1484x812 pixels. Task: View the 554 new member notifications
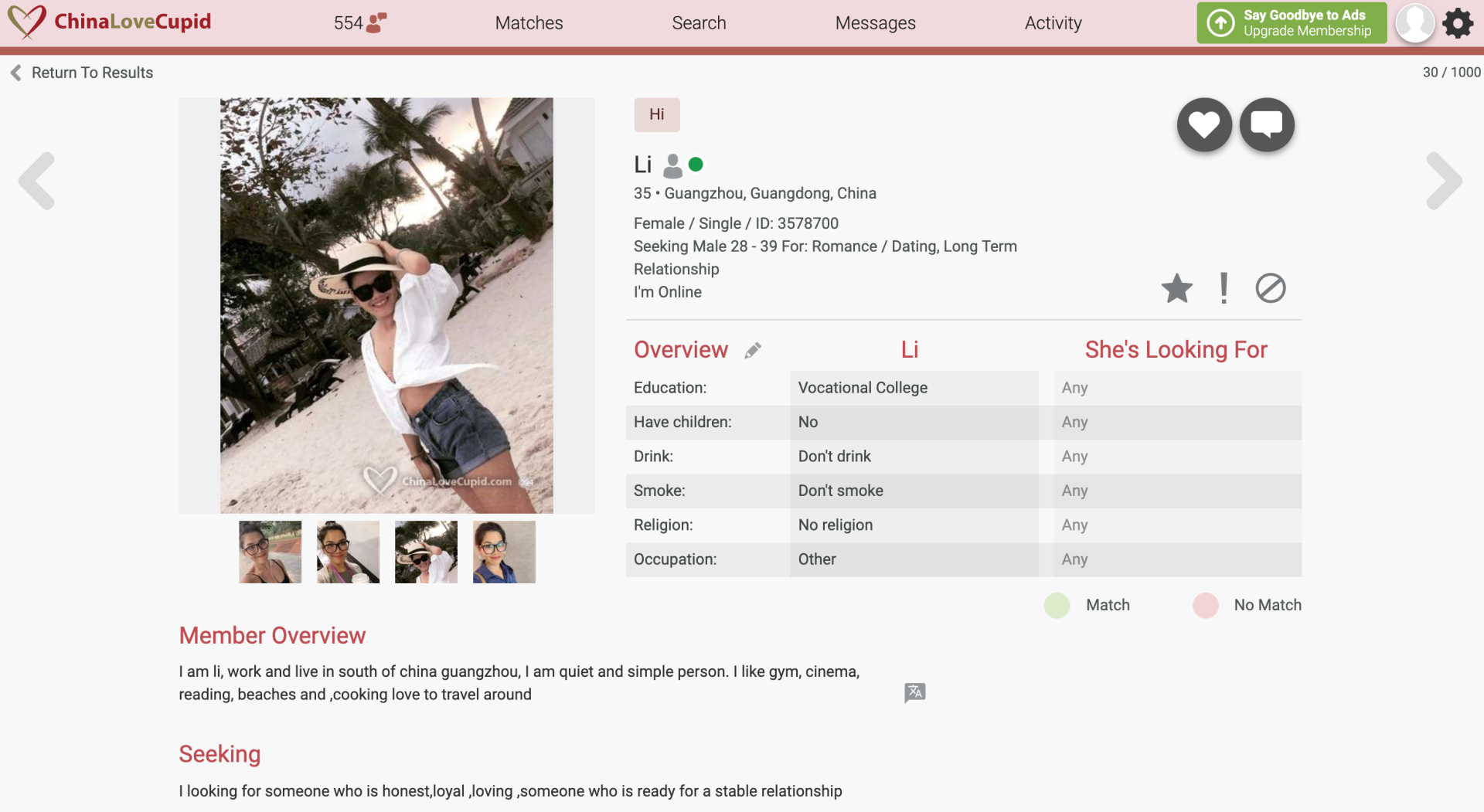[358, 22]
